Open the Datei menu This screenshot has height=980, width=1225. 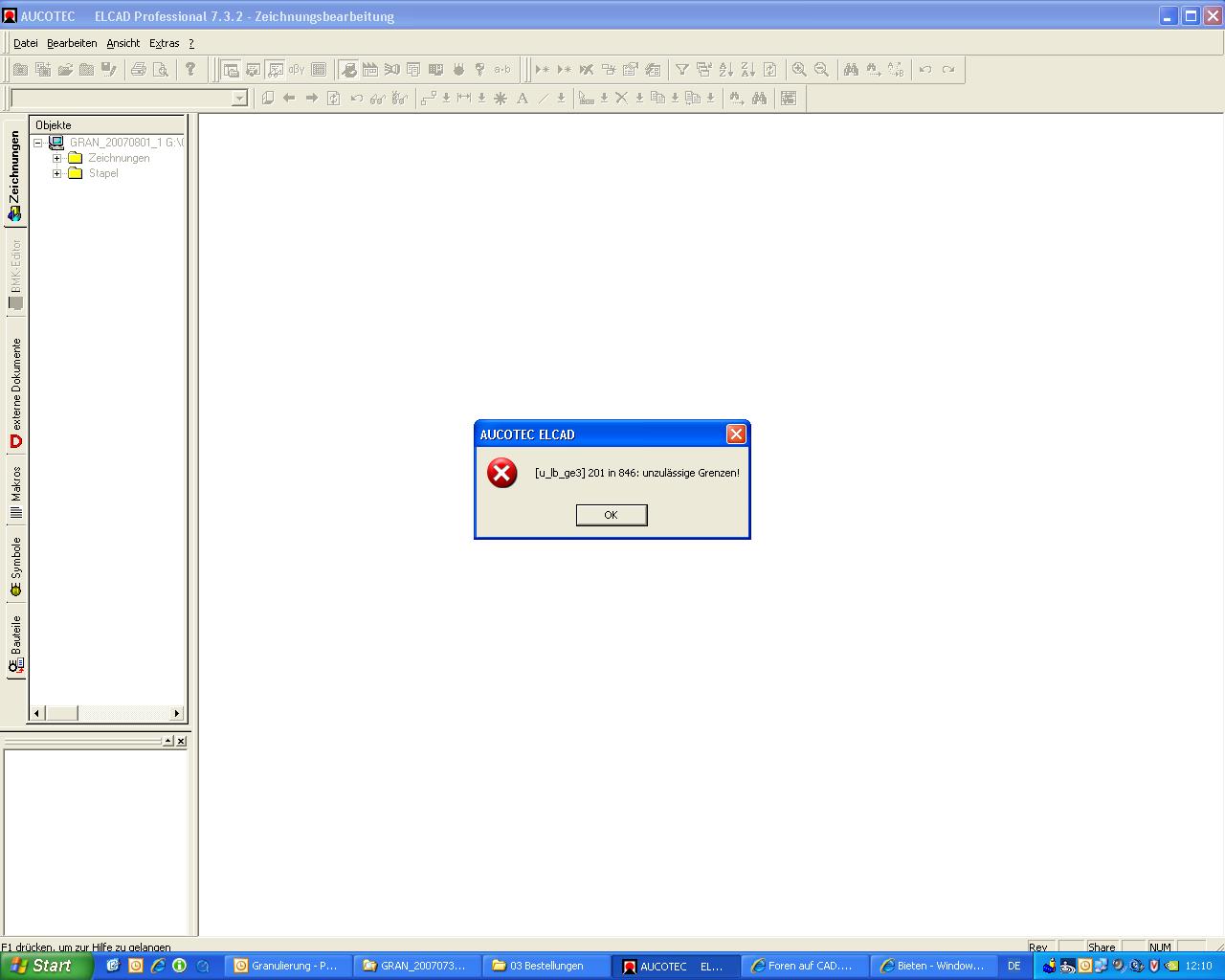click(x=26, y=43)
